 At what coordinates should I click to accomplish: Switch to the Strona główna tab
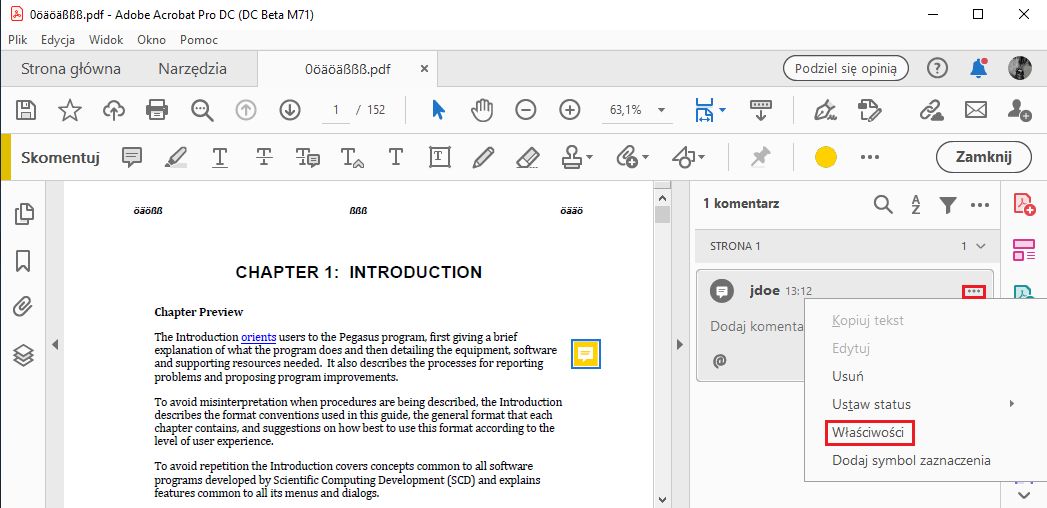pos(71,69)
